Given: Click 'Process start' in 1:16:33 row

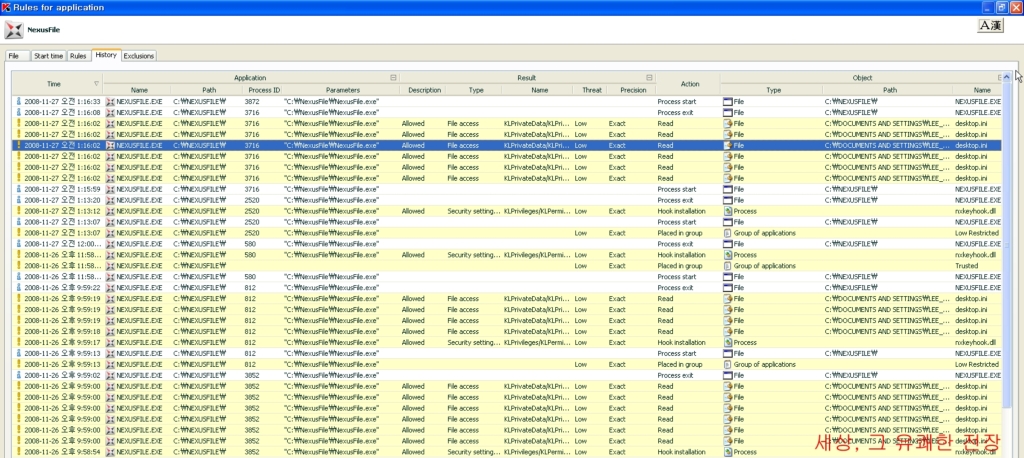Looking at the screenshot, I should pos(677,102).
